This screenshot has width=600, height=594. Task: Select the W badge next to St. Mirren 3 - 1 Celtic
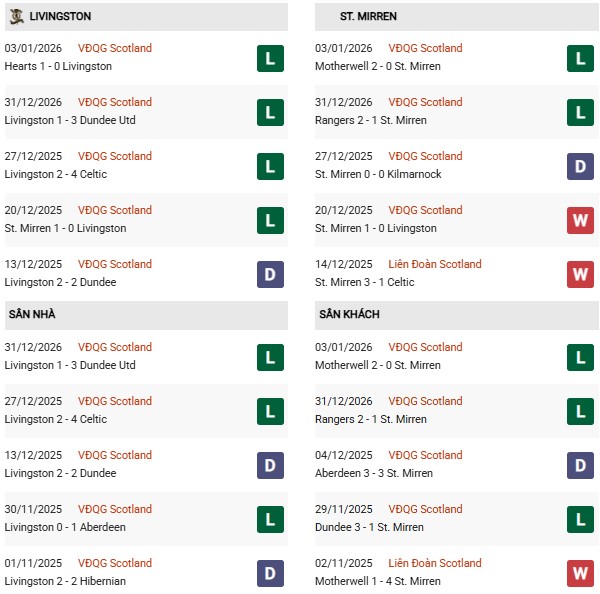pos(580,274)
